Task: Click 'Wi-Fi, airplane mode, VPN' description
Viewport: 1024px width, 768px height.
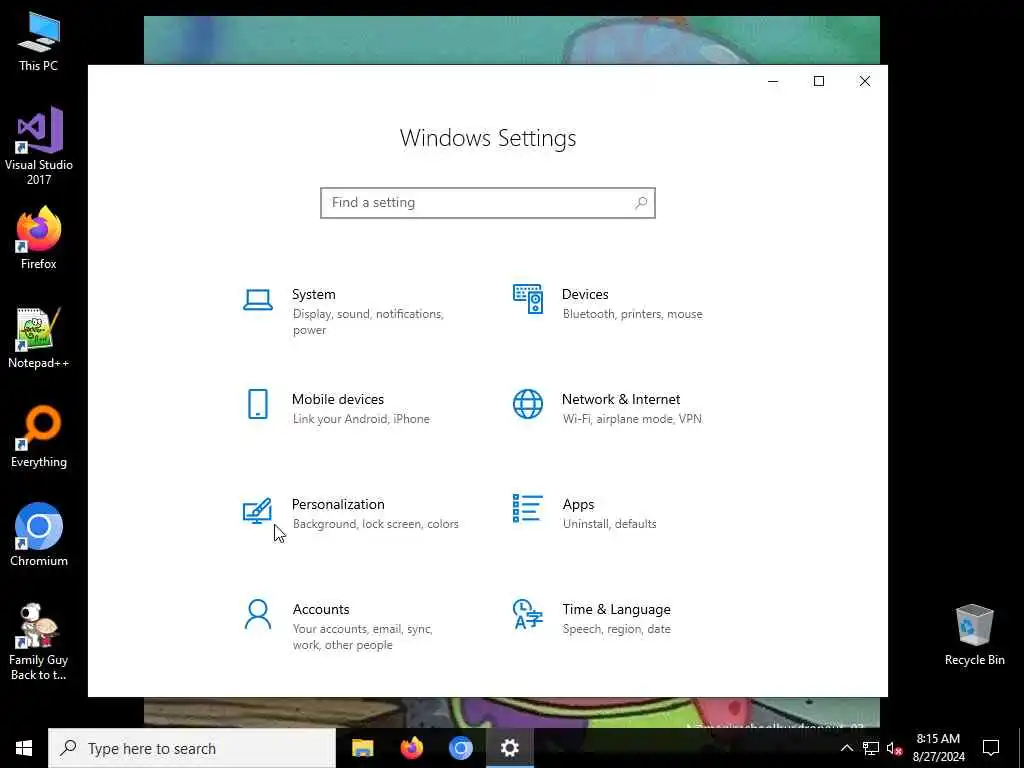Action: 632,419
